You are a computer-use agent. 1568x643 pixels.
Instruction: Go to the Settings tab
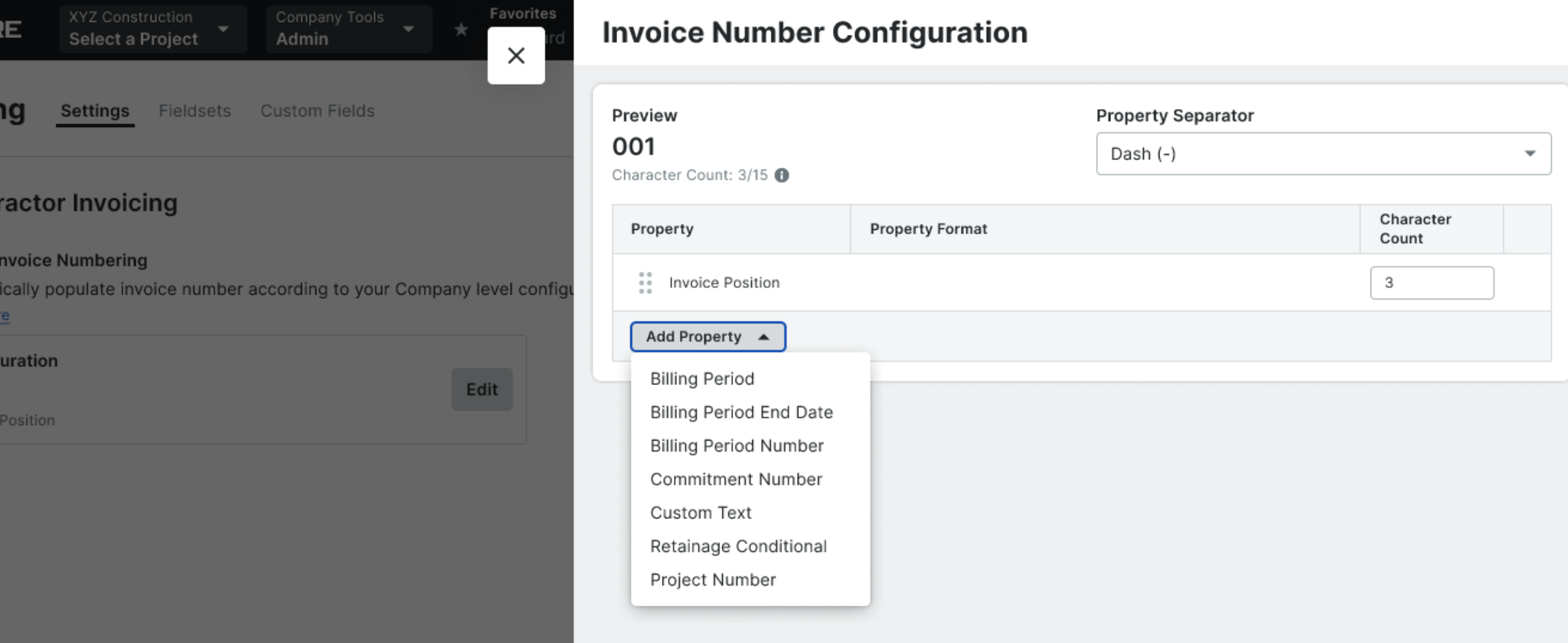pos(95,111)
